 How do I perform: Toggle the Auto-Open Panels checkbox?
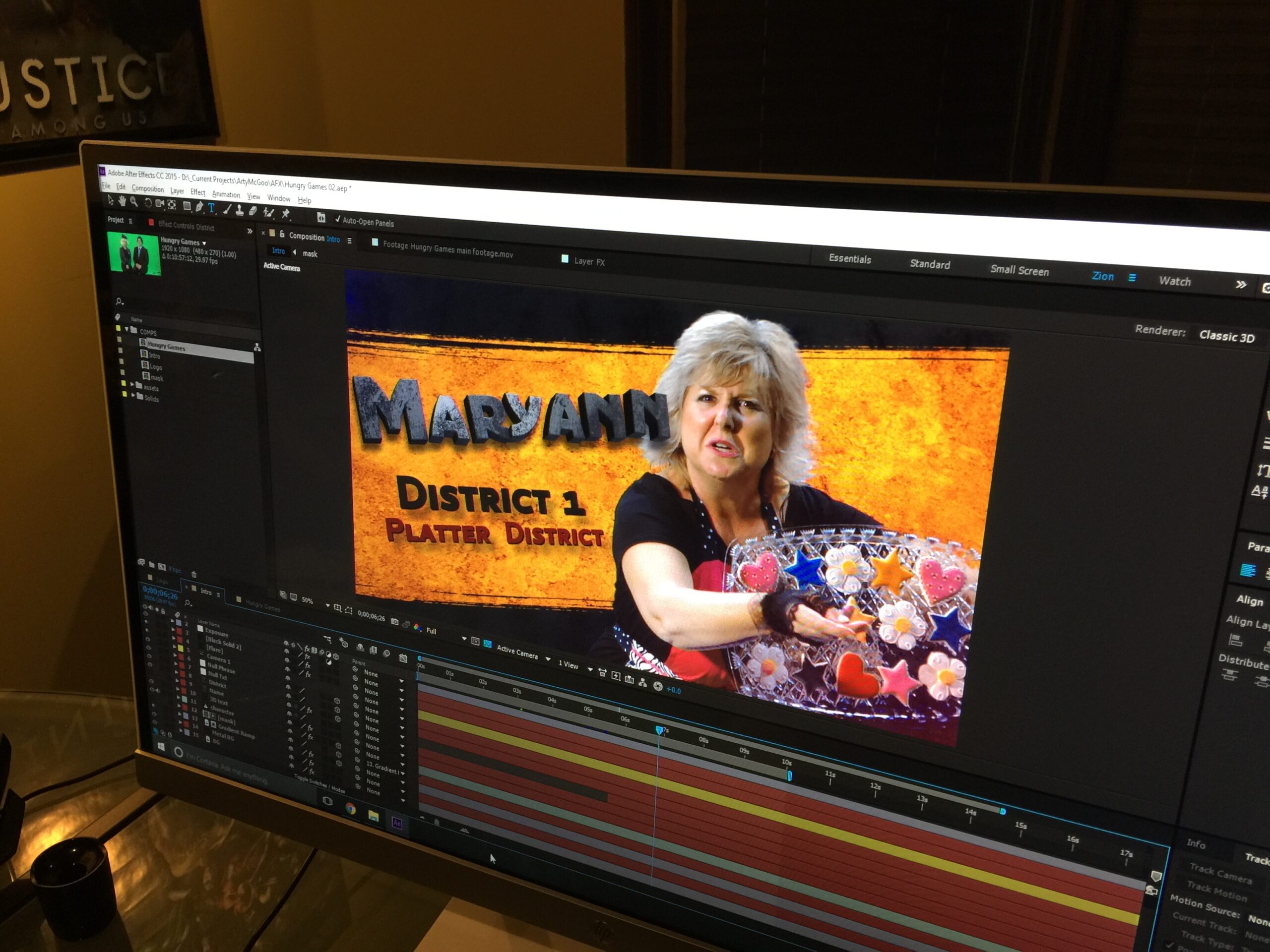338,220
